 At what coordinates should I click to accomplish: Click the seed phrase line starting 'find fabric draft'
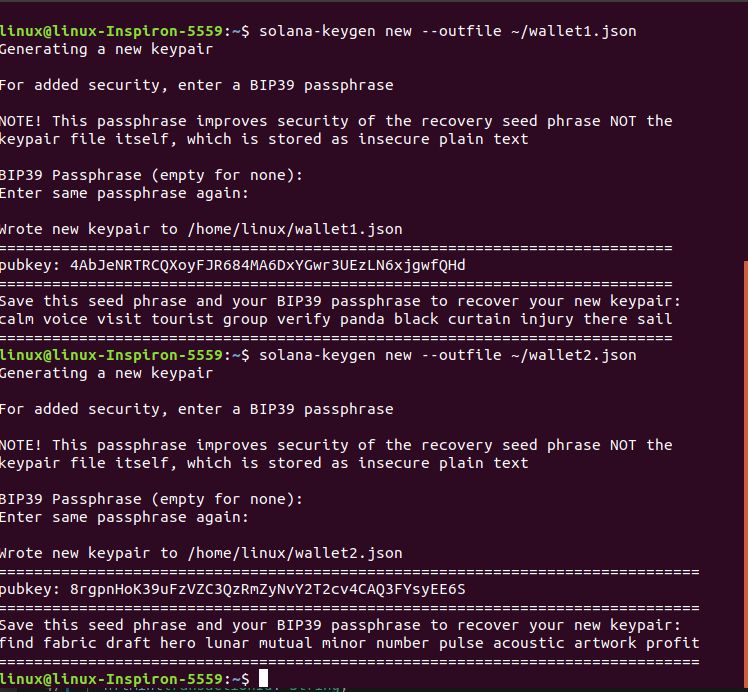tap(350, 643)
